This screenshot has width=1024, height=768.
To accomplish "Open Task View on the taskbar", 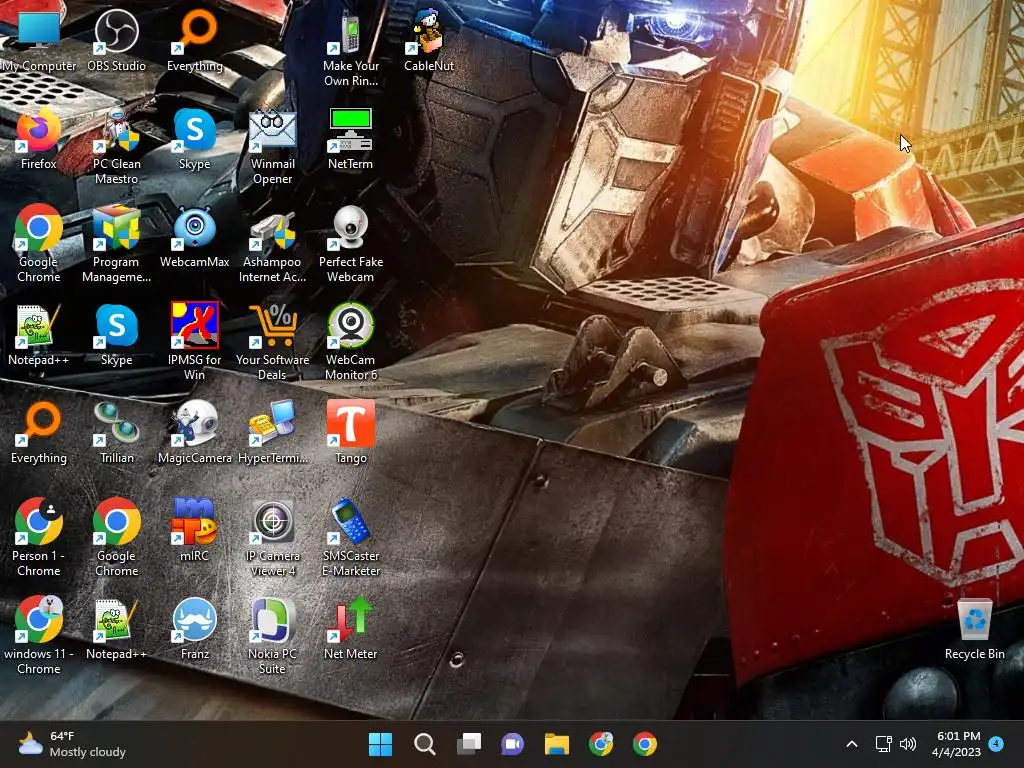I will click(469, 744).
